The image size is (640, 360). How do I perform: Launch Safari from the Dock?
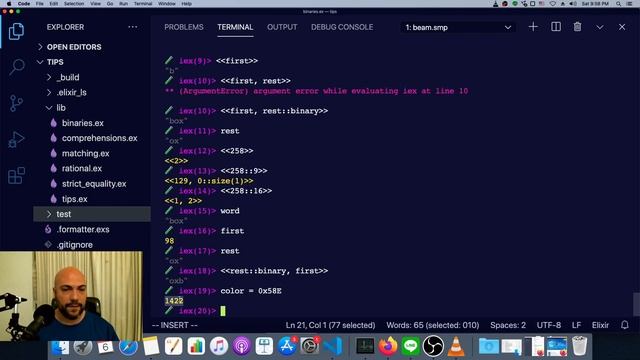(x=128, y=347)
